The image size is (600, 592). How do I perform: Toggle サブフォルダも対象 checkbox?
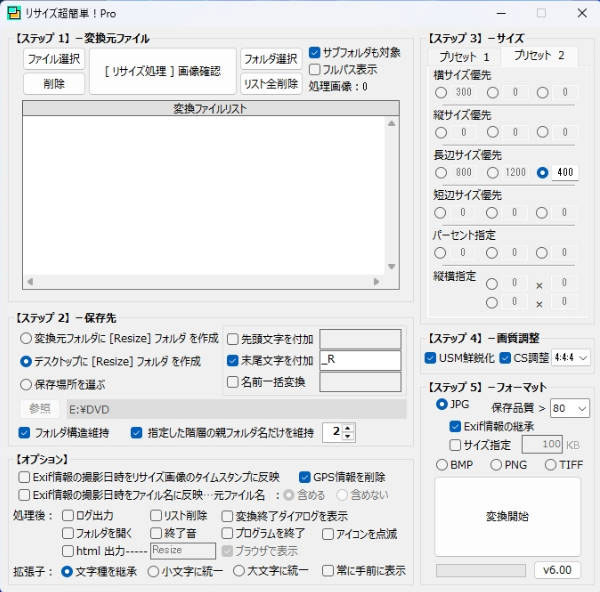(314, 52)
